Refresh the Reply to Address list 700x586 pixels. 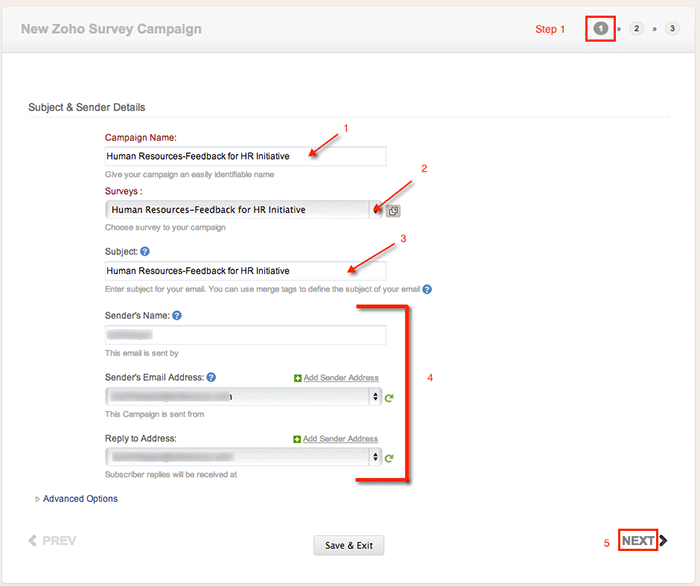[389, 457]
